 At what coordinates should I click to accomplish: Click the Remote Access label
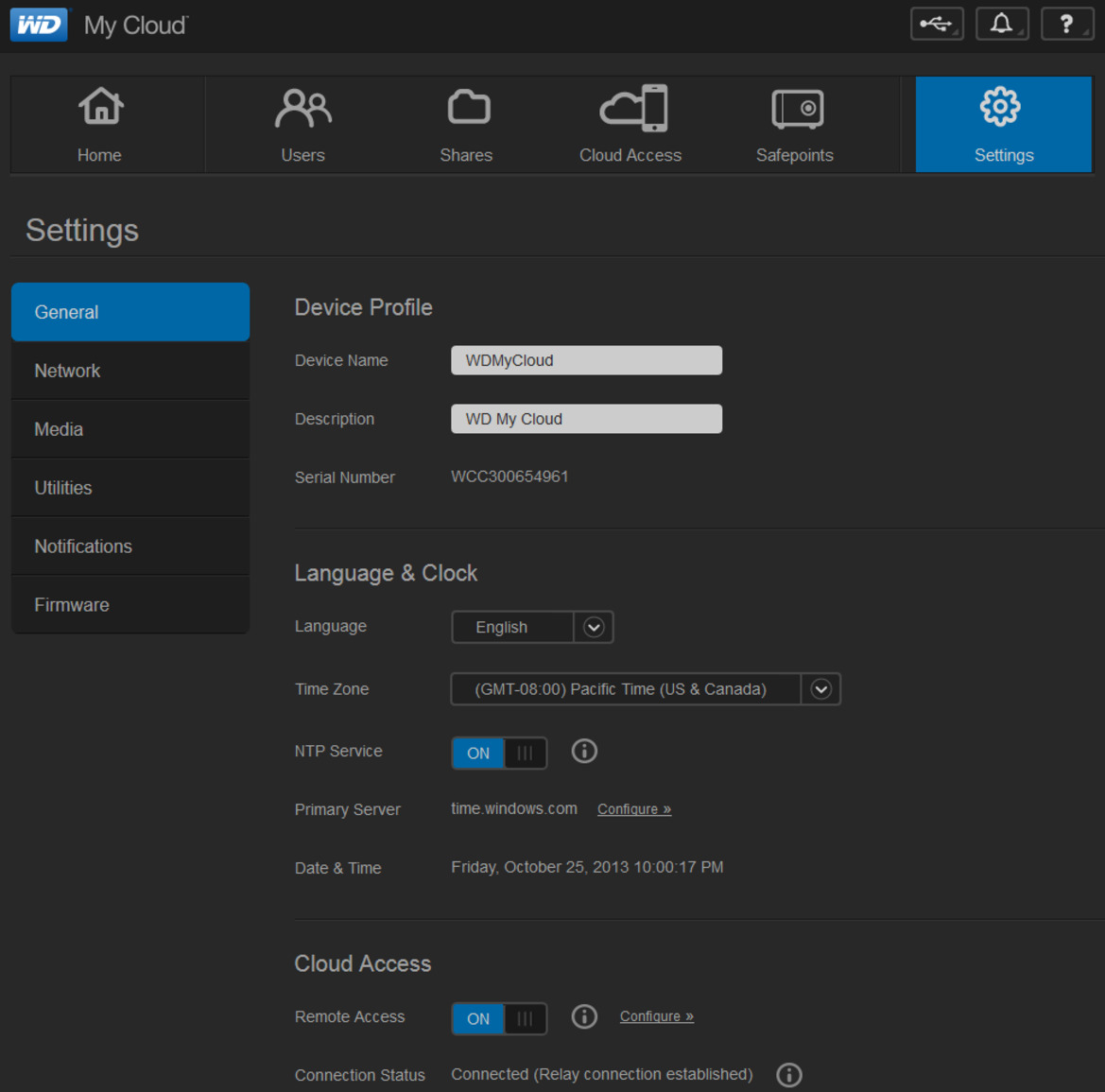click(x=350, y=1016)
